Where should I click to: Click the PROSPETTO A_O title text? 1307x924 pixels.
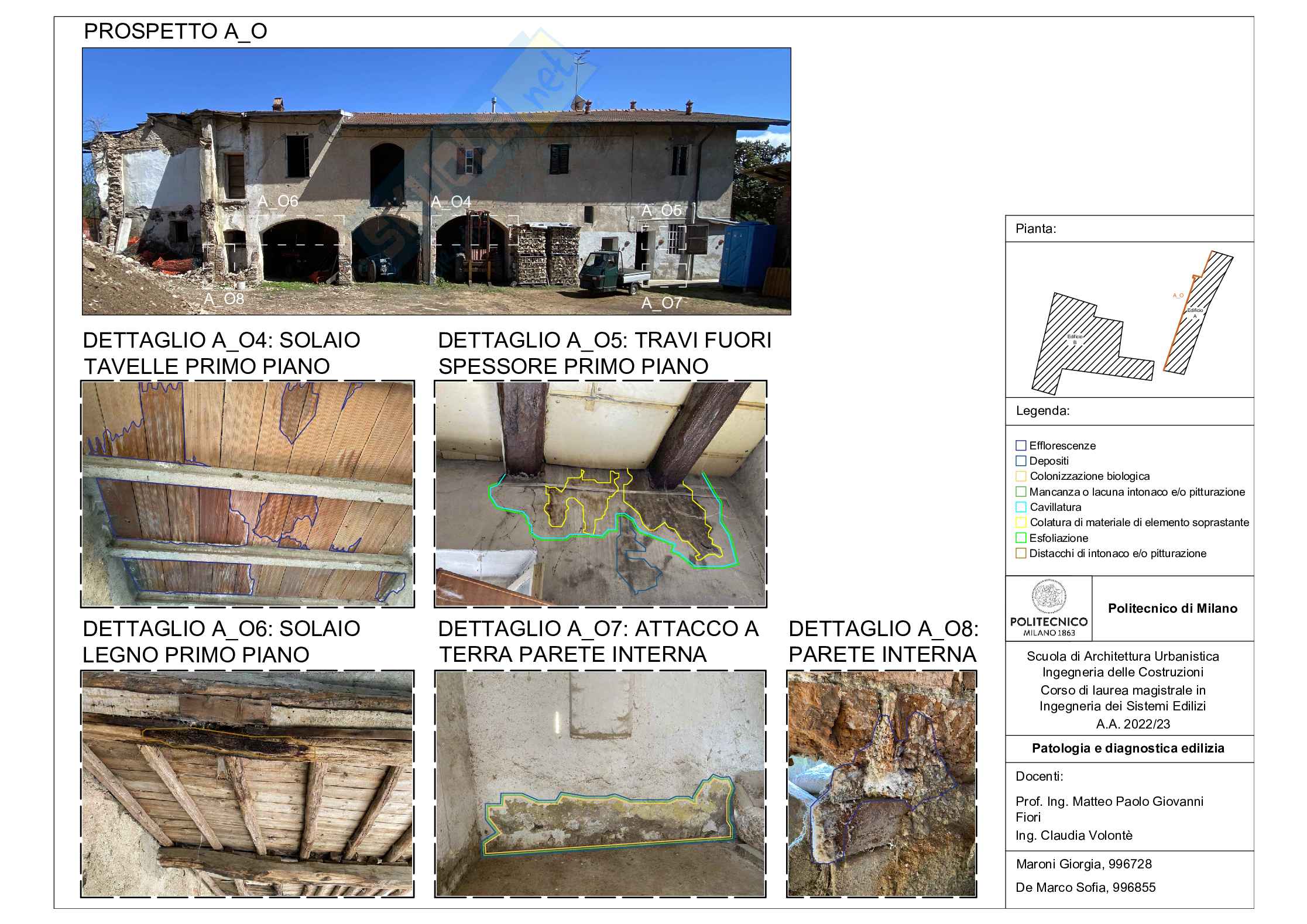[176, 31]
